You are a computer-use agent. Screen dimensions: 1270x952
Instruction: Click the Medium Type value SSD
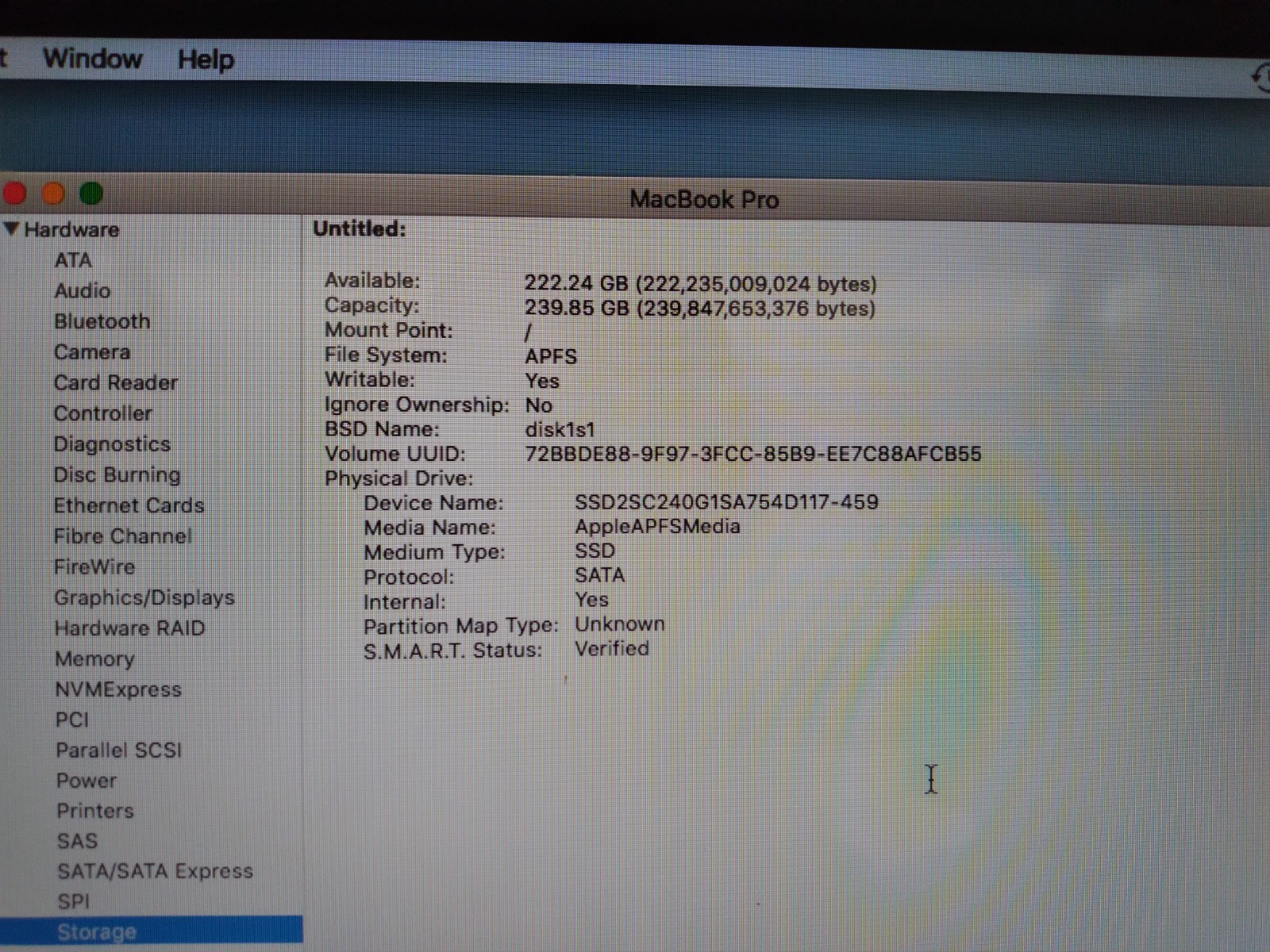[595, 551]
